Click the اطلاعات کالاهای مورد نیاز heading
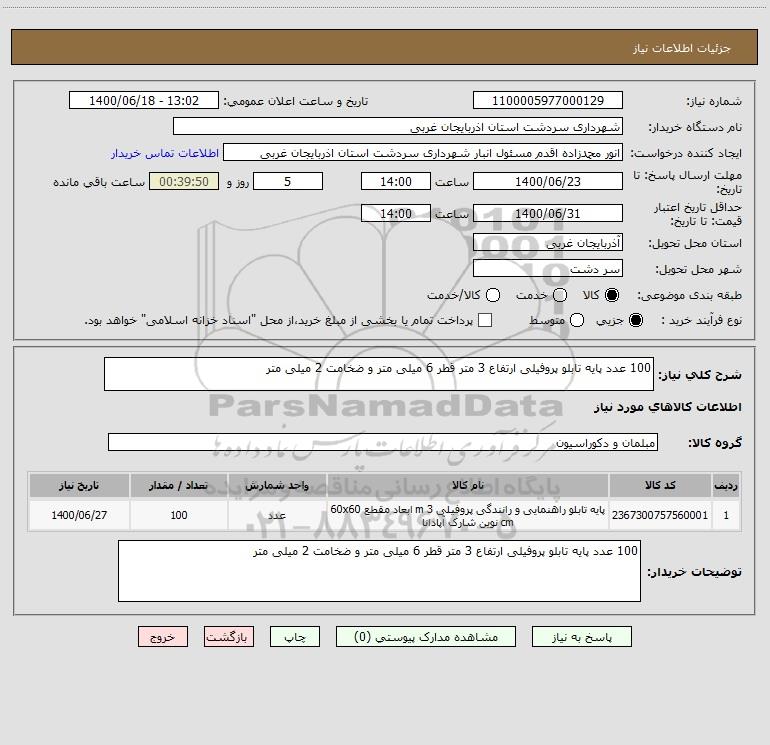This screenshot has width=770, height=745. click(668, 407)
